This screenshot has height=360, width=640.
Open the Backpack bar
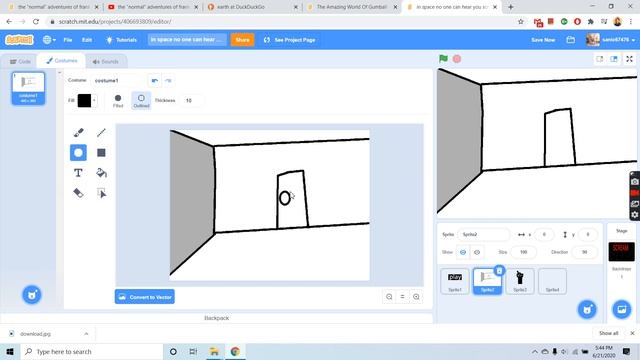(x=216, y=318)
